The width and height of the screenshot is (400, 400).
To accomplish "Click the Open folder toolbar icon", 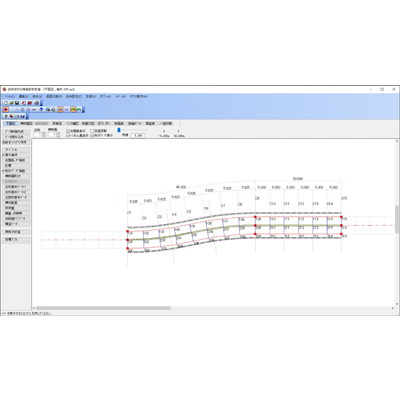I will coord(11,103).
